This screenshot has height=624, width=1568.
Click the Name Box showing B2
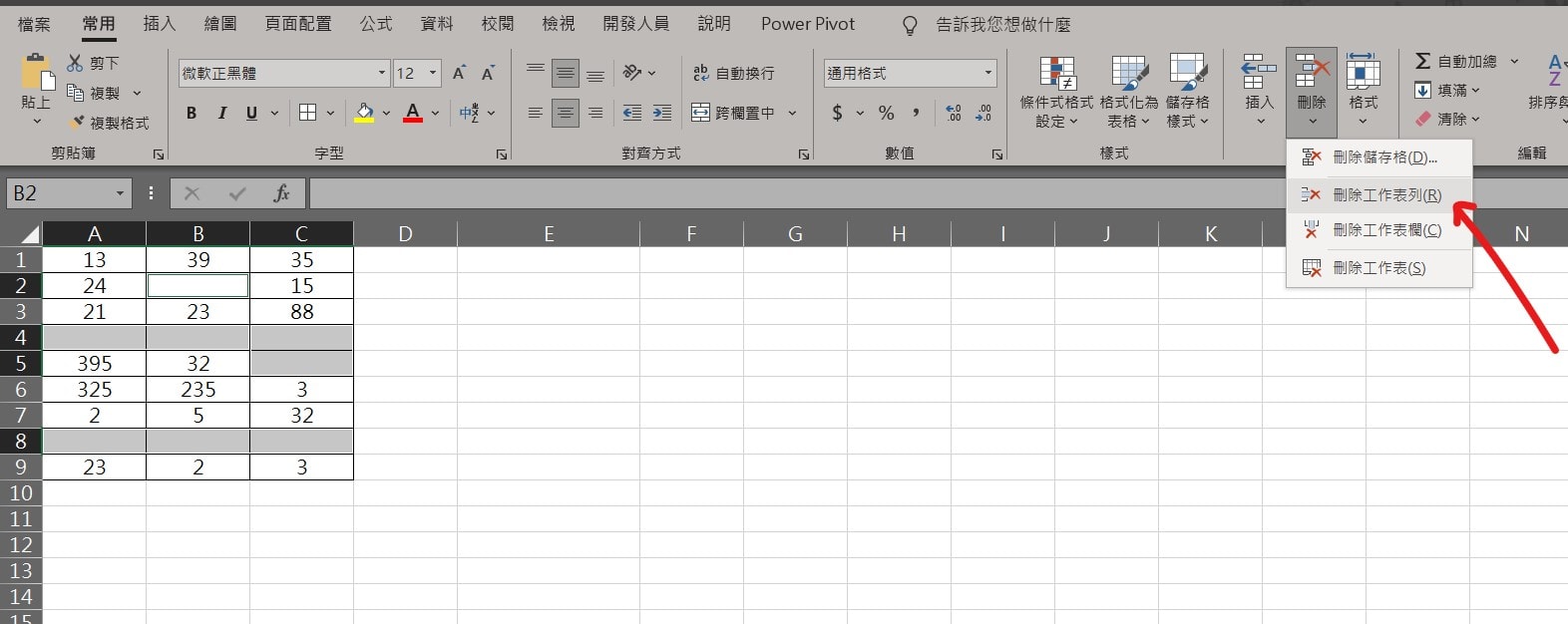[60, 193]
